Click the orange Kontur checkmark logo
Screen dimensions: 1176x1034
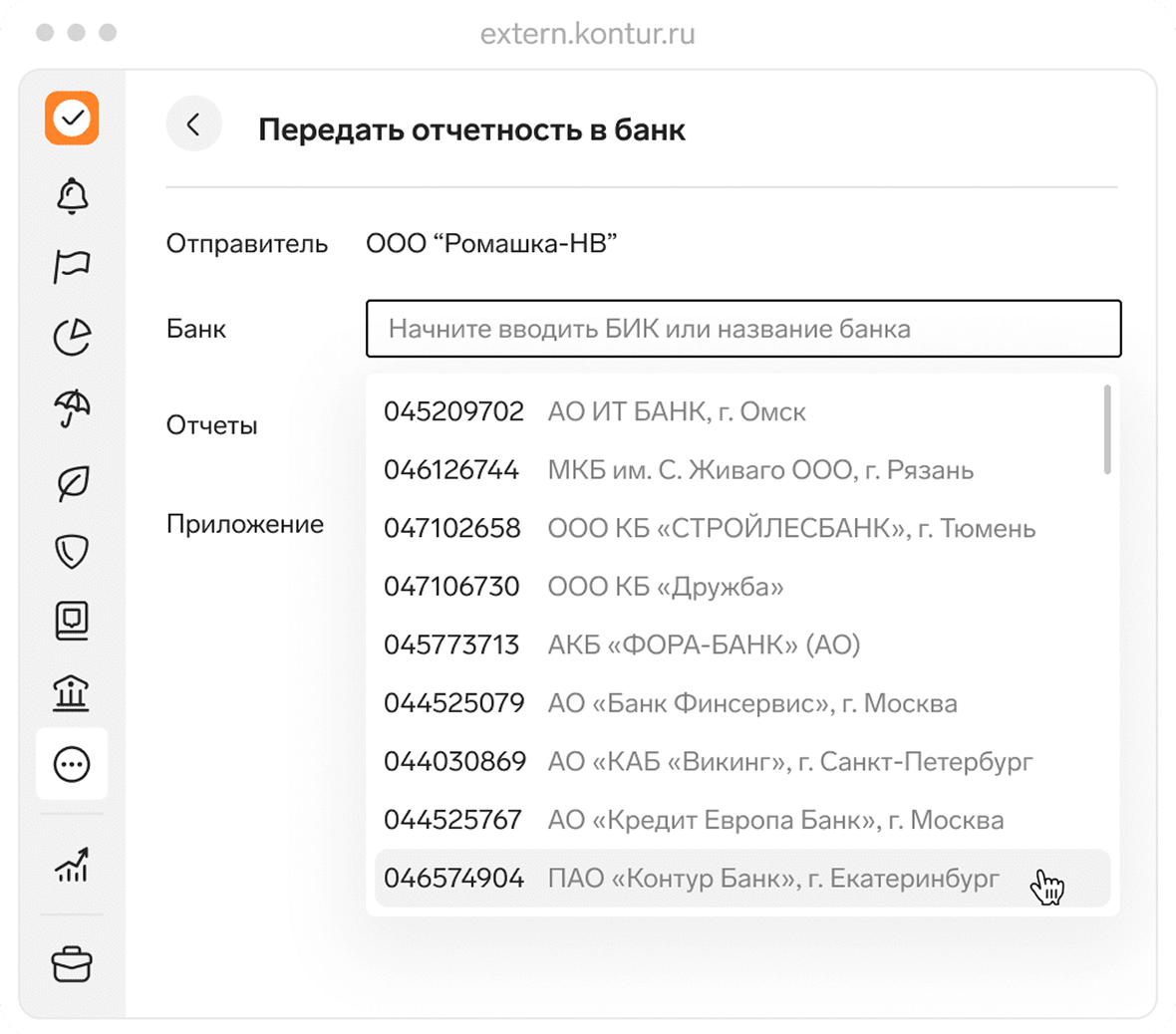click(70, 118)
